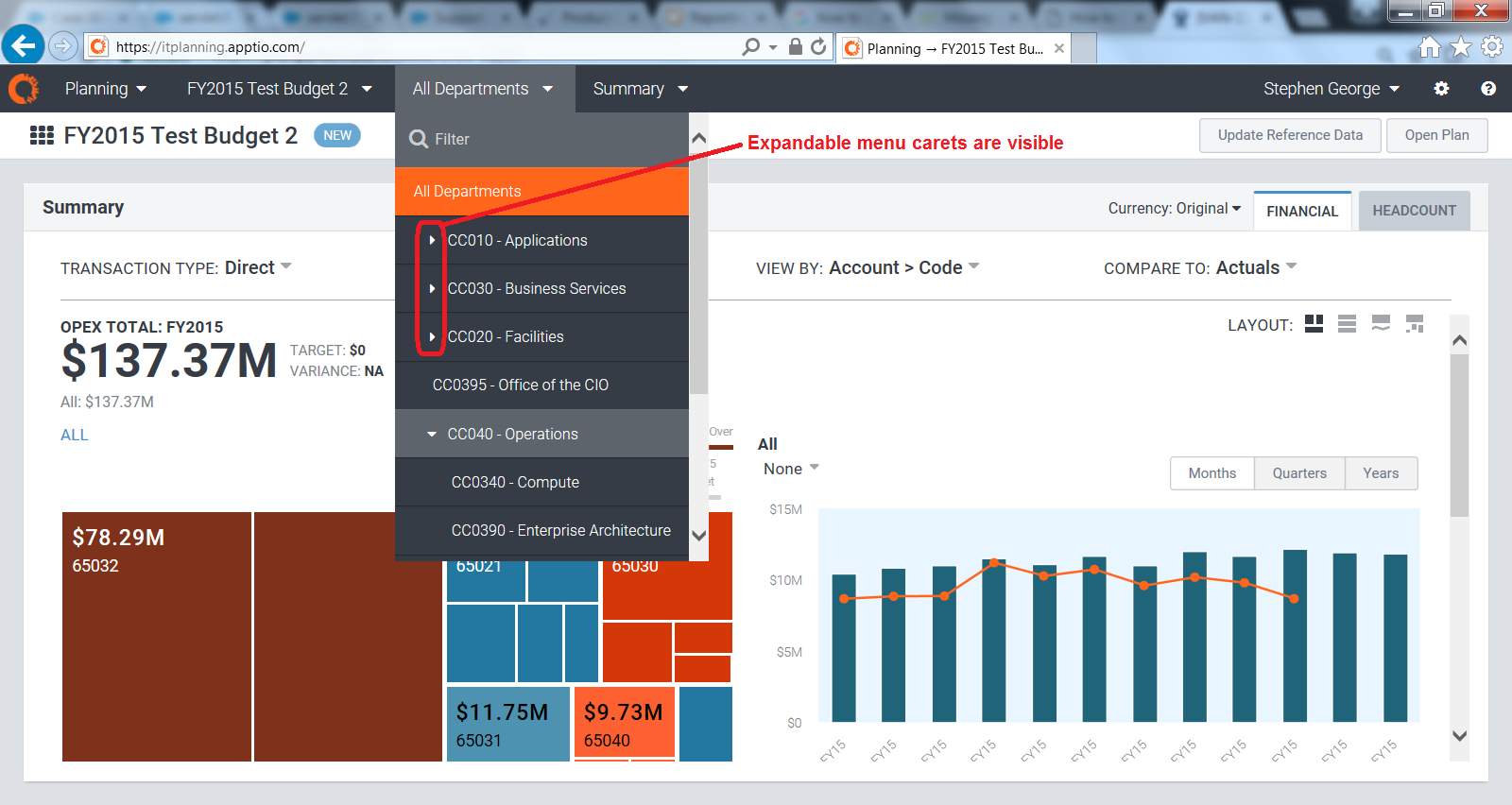Screen dimensions: 1512x805
Task: Switch to the HEADCOUNT tab
Action: point(1414,211)
